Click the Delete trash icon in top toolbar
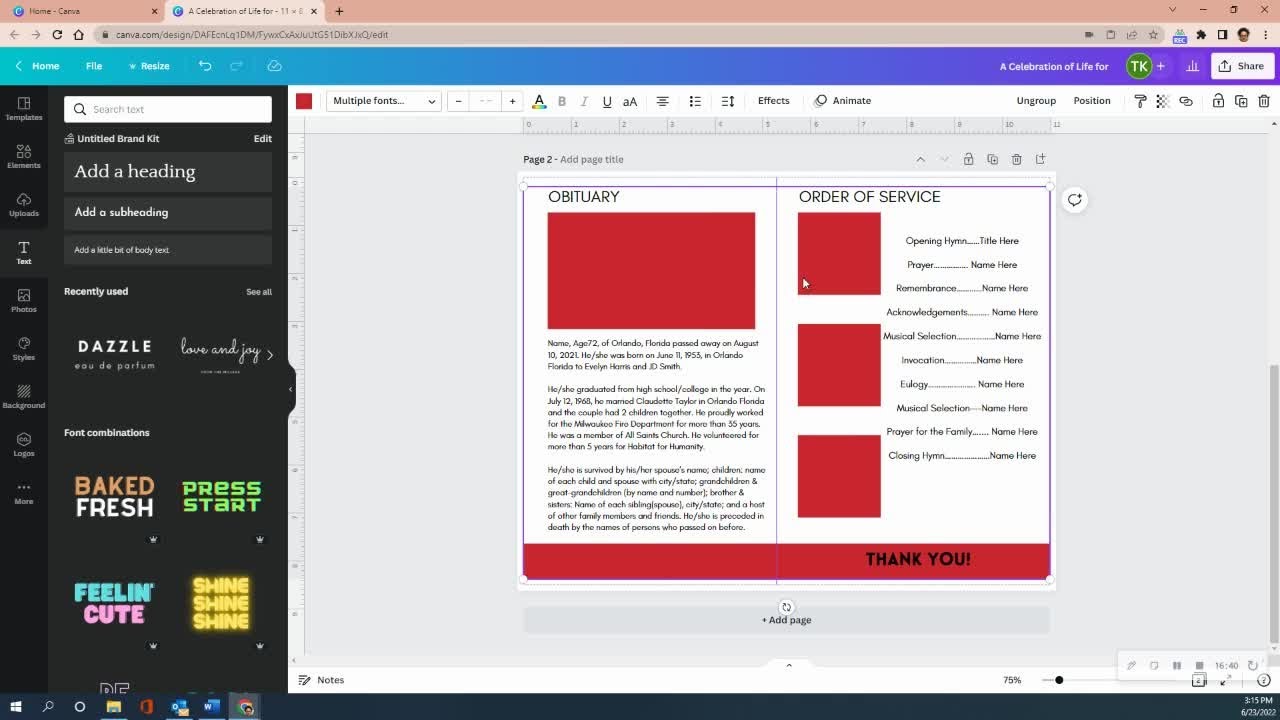The width and height of the screenshot is (1280, 720). [1264, 101]
